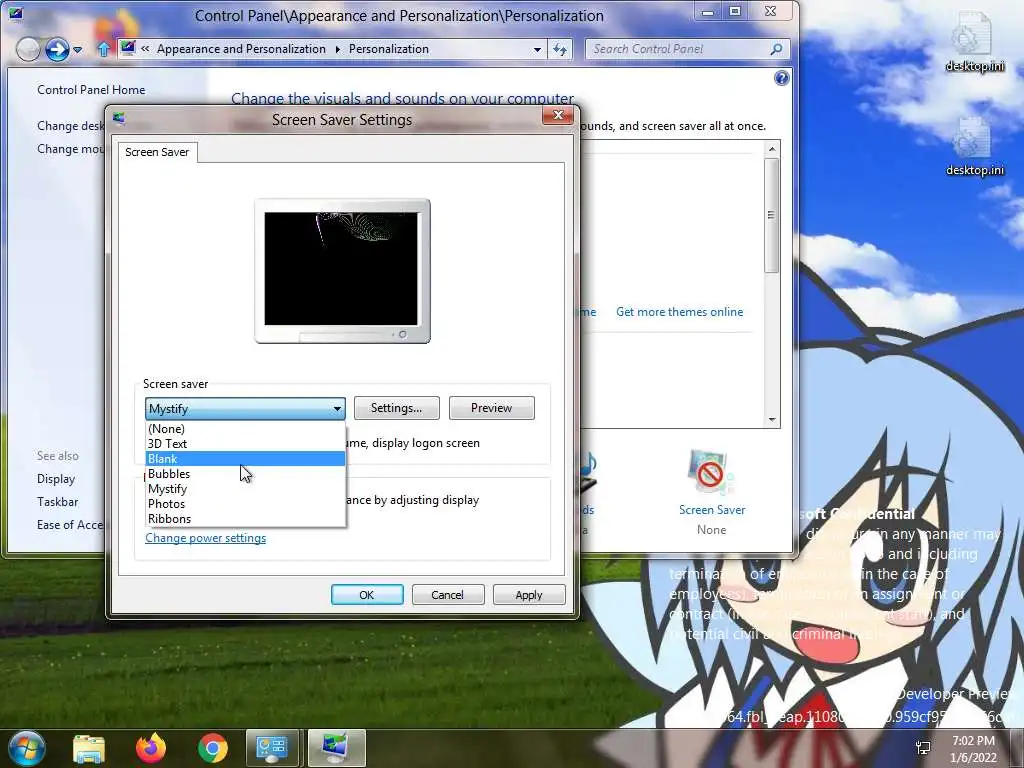Choose (None) in screen saver list
Image resolution: width=1024 pixels, height=768 pixels.
(x=245, y=428)
